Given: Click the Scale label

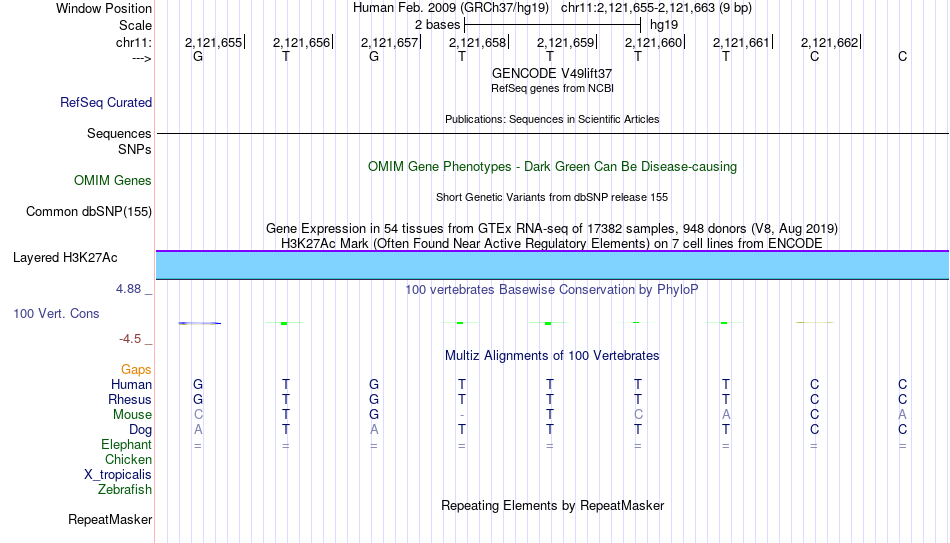Looking at the screenshot, I should point(135,25).
